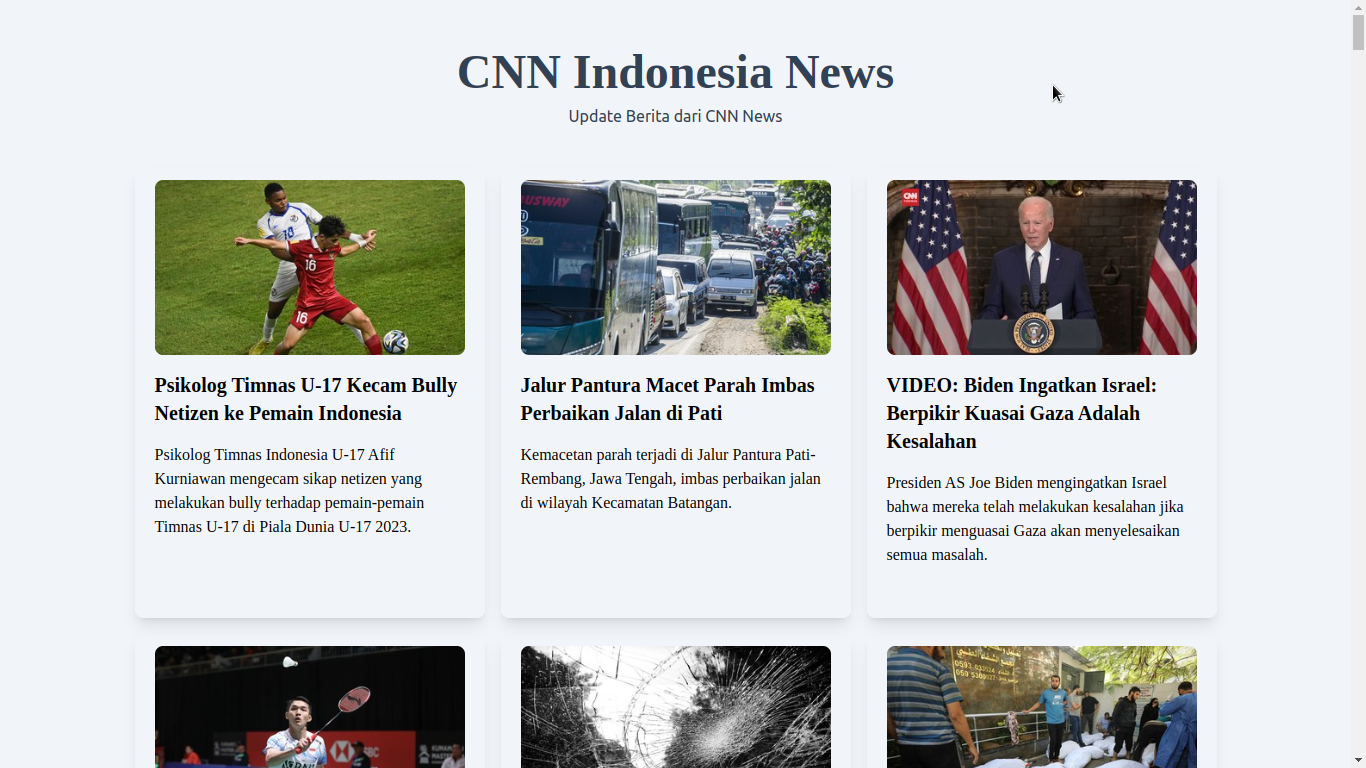Click the subtitle Update Berita dari CNN News
This screenshot has height=768, width=1366.
point(675,116)
